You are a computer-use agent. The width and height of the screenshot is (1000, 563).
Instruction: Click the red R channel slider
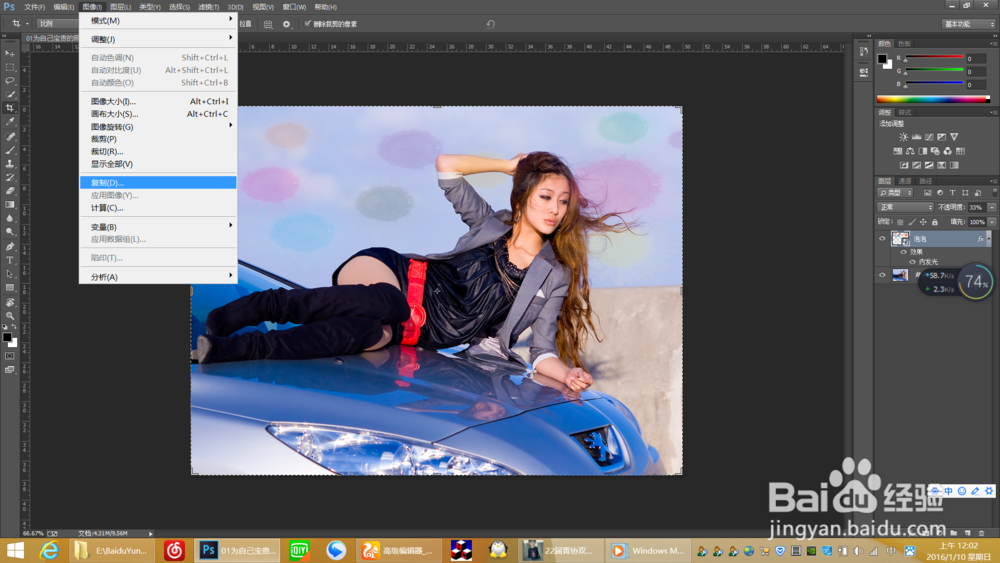[x=934, y=58]
